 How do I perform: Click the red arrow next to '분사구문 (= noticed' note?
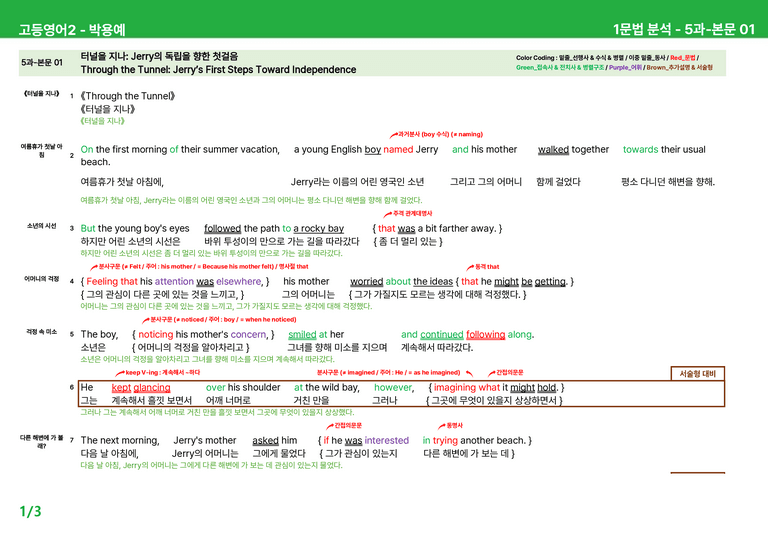145,320
